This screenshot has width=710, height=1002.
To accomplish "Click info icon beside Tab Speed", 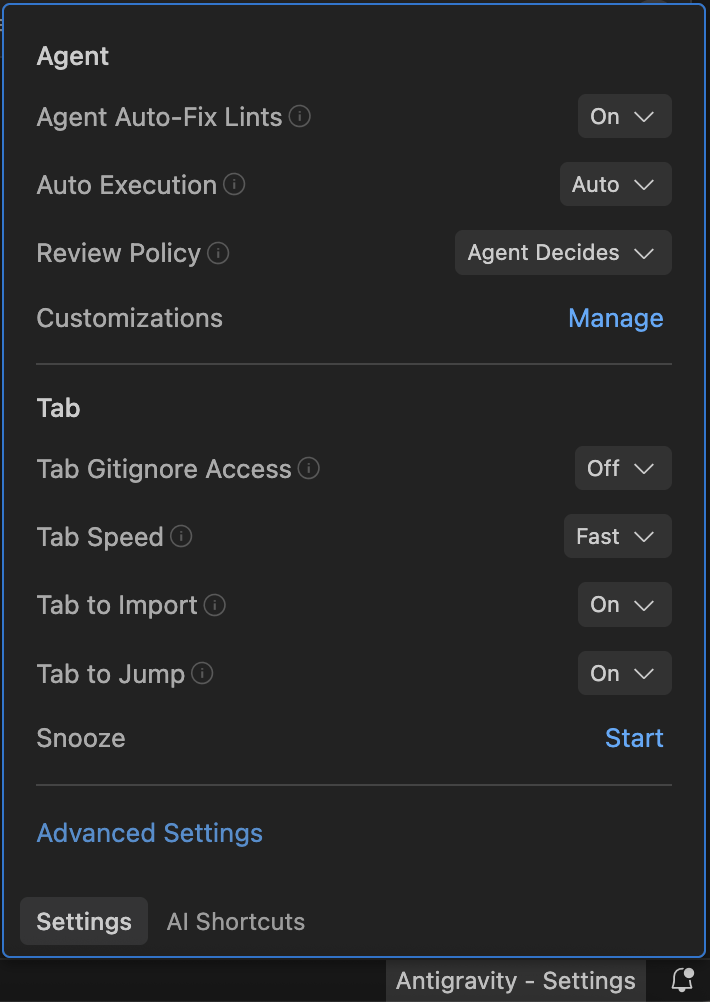I will point(181,537).
